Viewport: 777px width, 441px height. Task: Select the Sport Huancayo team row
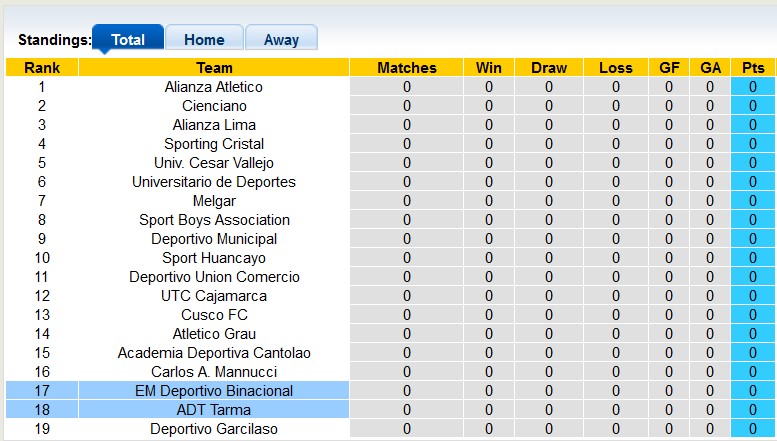[x=214, y=258]
